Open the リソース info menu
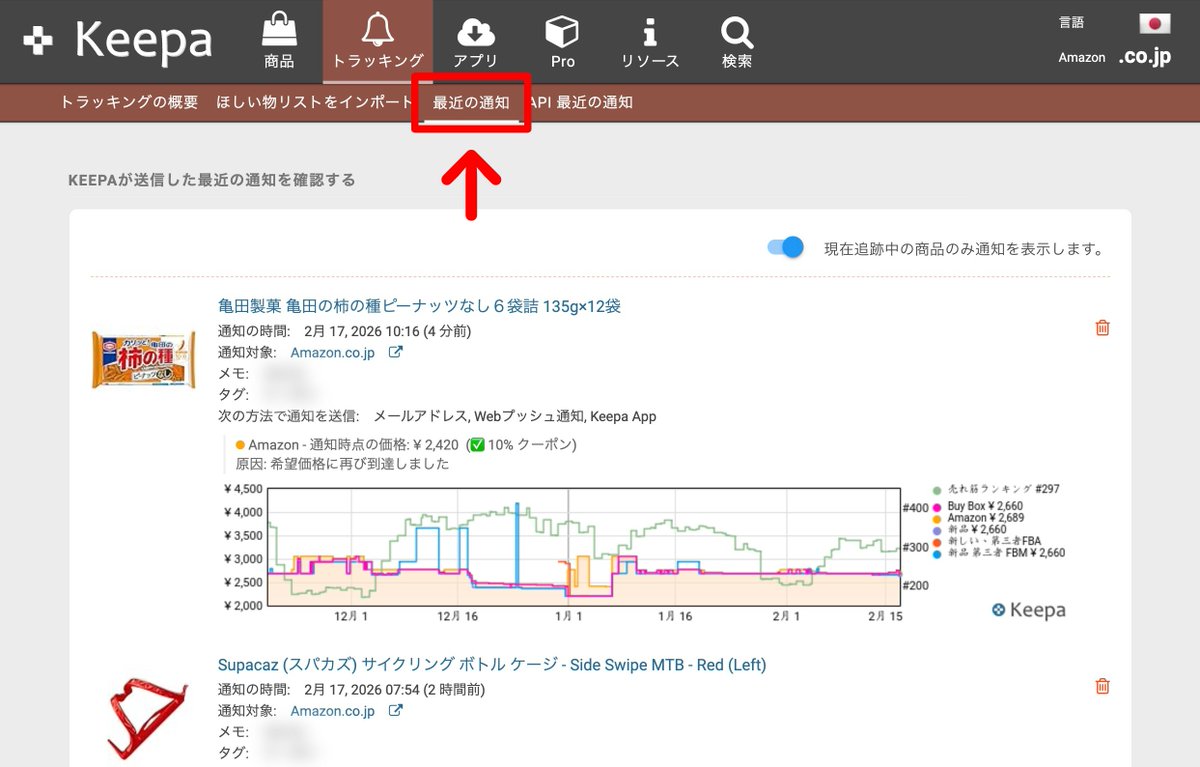Screen dimensions: 1200x767 (650, 41)
